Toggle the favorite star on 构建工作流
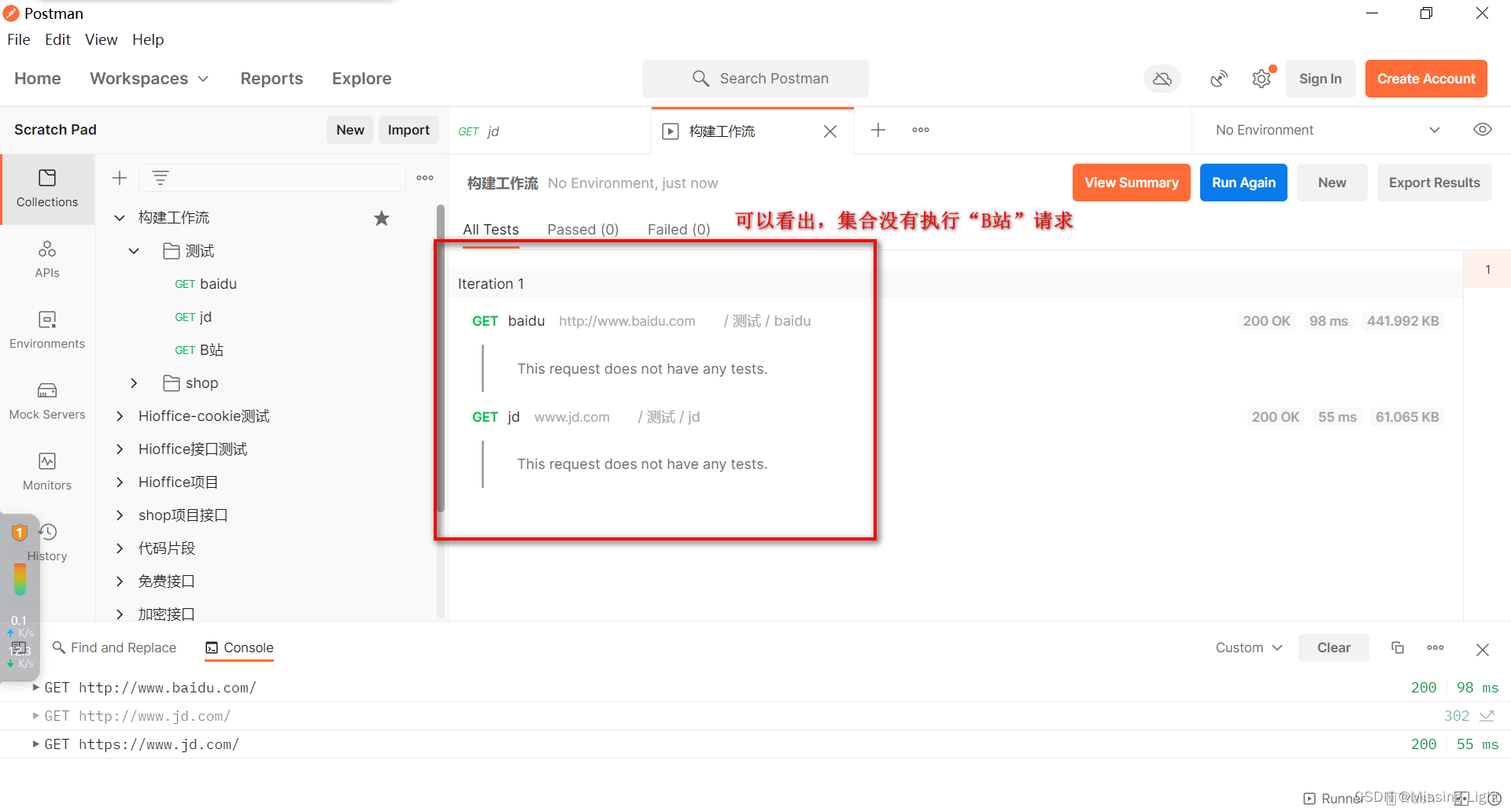 [x=382, y=218]
